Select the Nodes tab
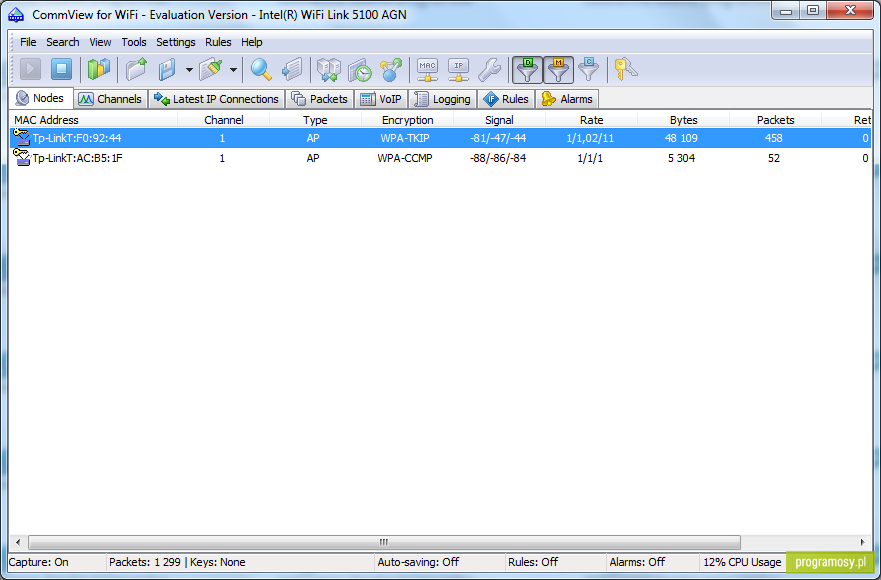The image size is (881, 580). click(x=40, y=98)
